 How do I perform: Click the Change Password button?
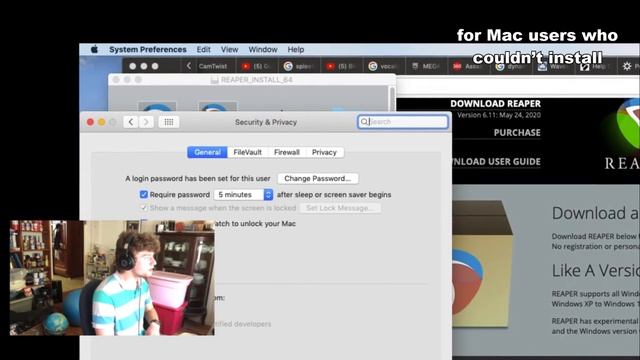pyautogui.click(x=318, y=178)
